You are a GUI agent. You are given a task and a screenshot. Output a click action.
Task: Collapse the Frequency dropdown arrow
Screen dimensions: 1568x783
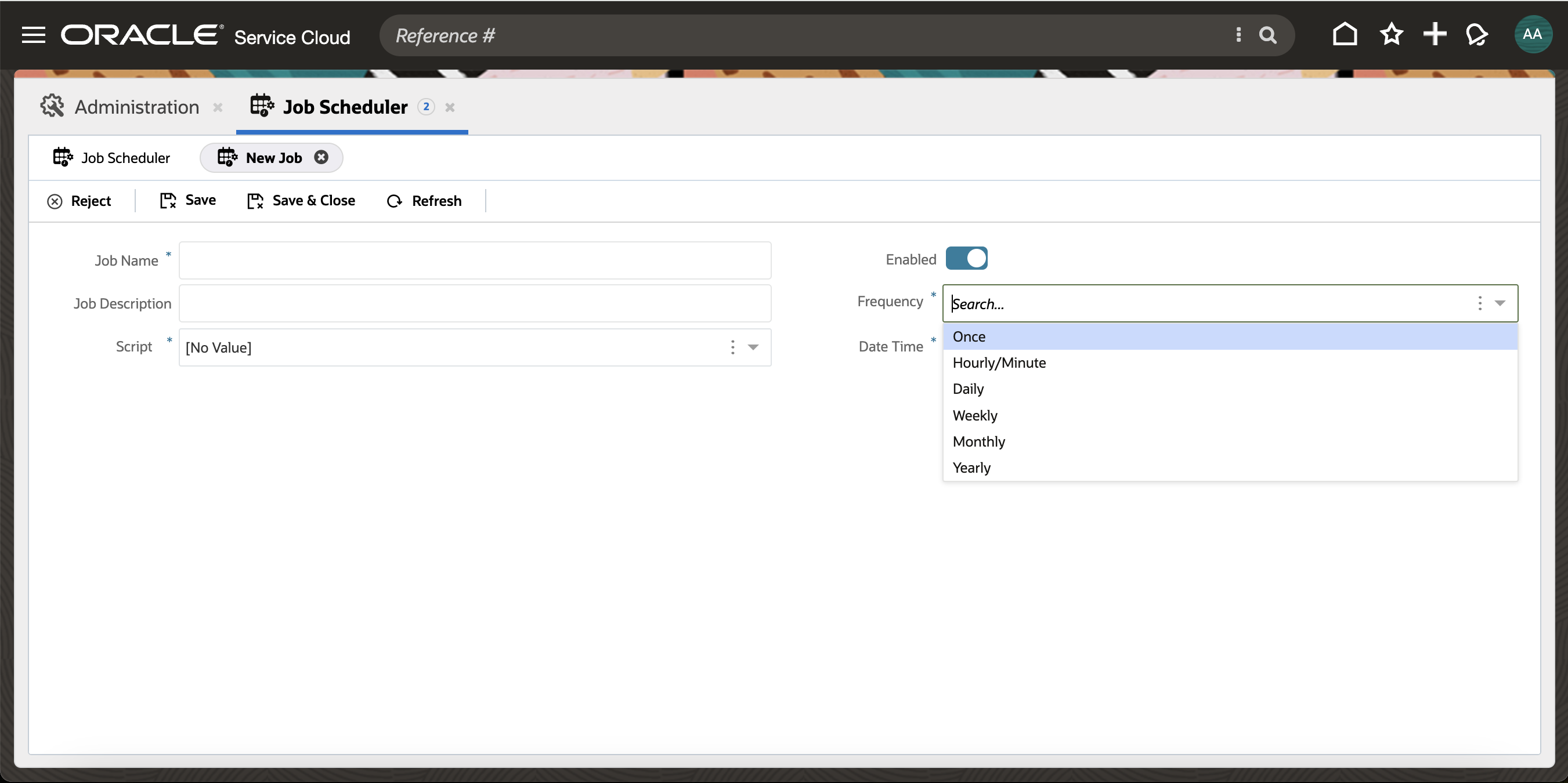tap(1500, 303)
